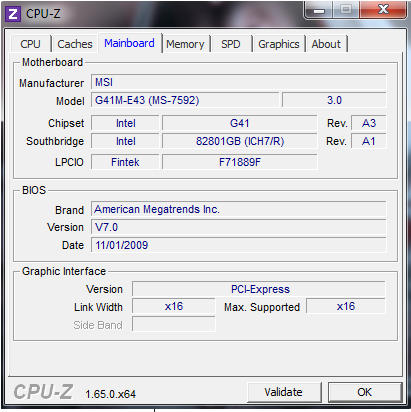Switch to the Graphics tab
The height and width of the screenshot is (412, 411).
click(x=279, y=44)
